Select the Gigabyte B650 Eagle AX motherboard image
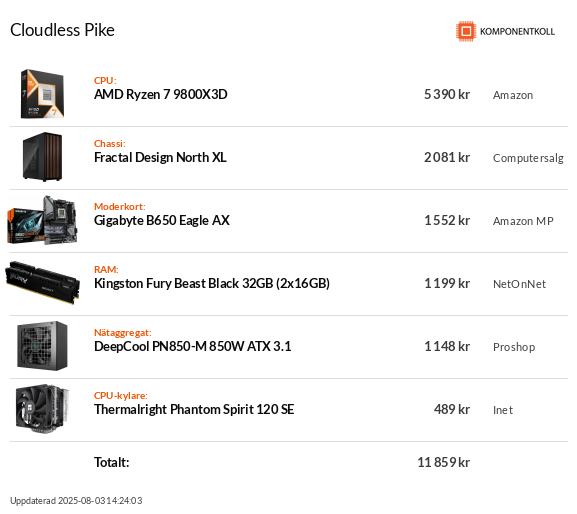The width and height of the screenshot is (577, 514). 42,220
